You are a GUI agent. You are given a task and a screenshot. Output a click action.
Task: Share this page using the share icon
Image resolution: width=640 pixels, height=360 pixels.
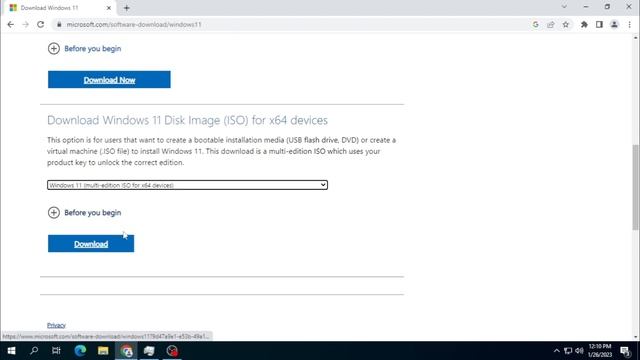[551, 24]
